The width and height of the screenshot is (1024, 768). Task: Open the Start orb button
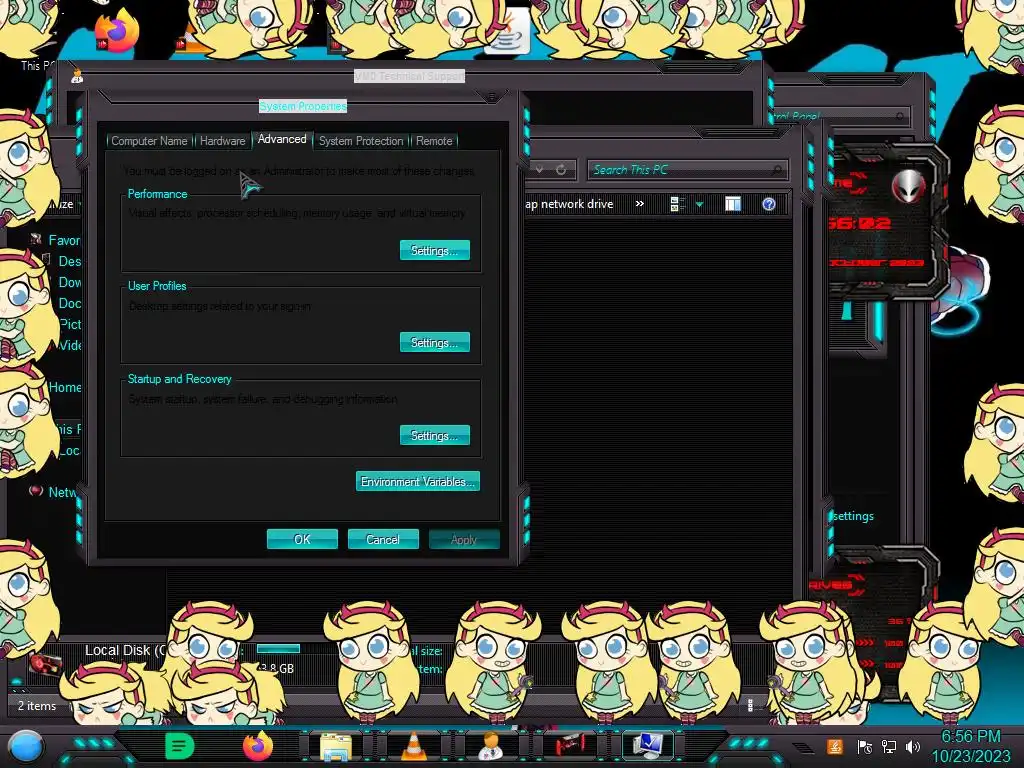[x=26, y=747]
